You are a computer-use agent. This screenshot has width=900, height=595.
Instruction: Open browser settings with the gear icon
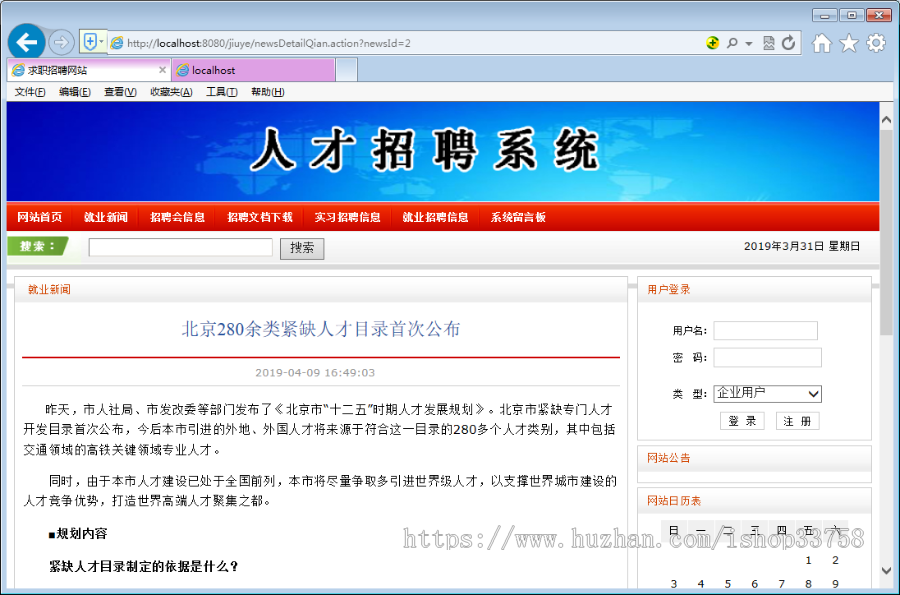pos(876,42)
